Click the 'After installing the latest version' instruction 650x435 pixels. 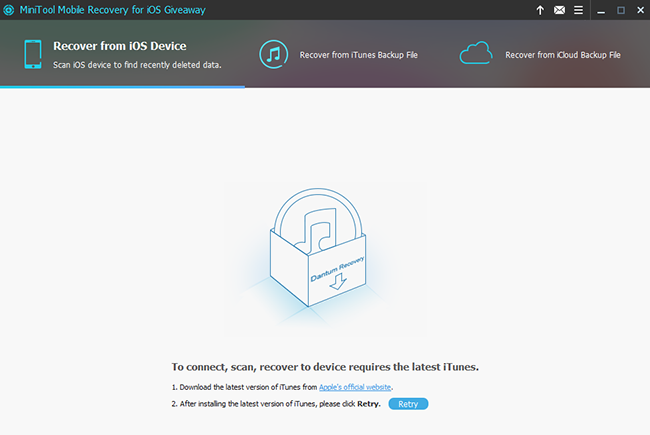(276, 404)
